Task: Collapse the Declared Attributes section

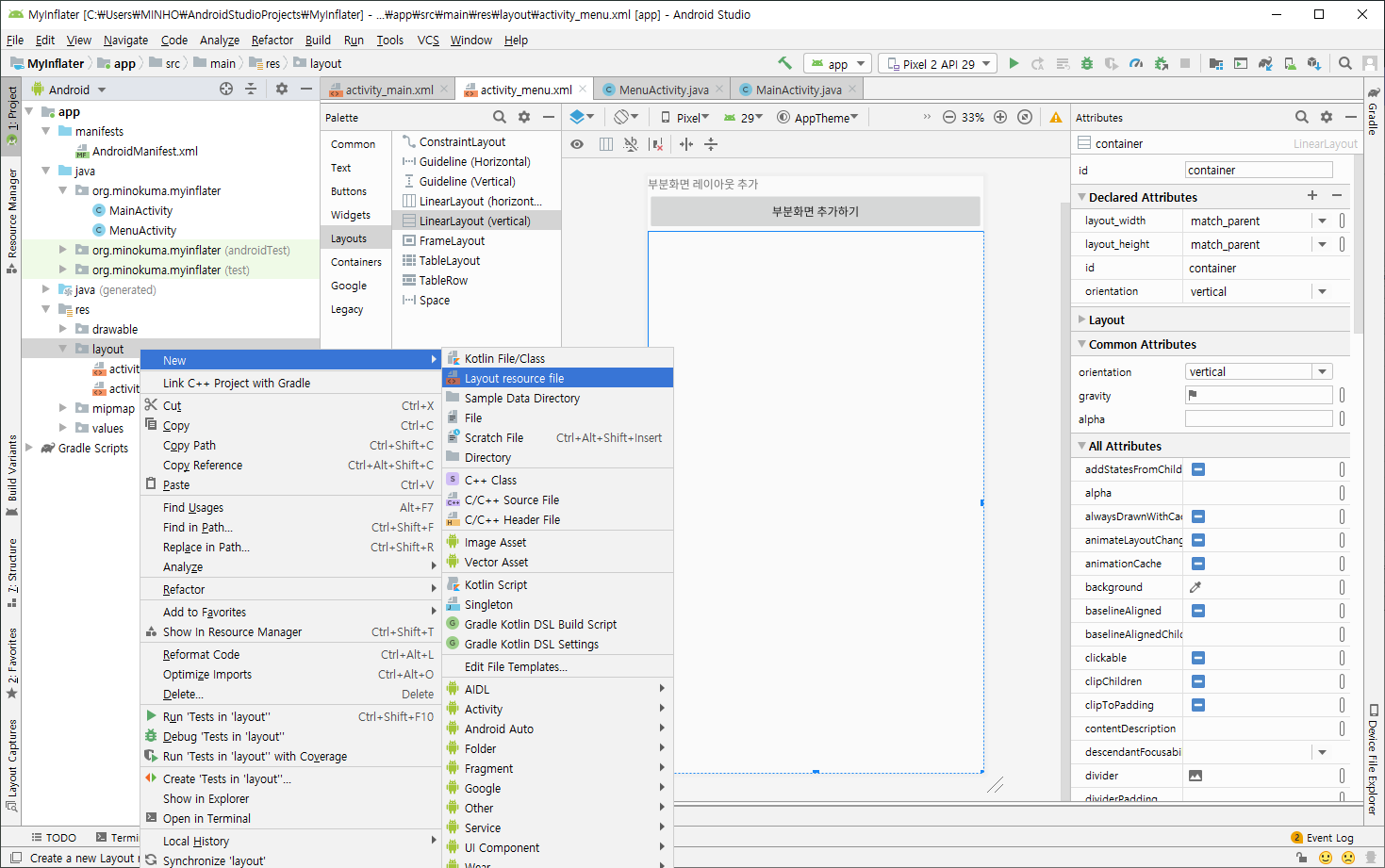Action: click(x=1081, y=197)
